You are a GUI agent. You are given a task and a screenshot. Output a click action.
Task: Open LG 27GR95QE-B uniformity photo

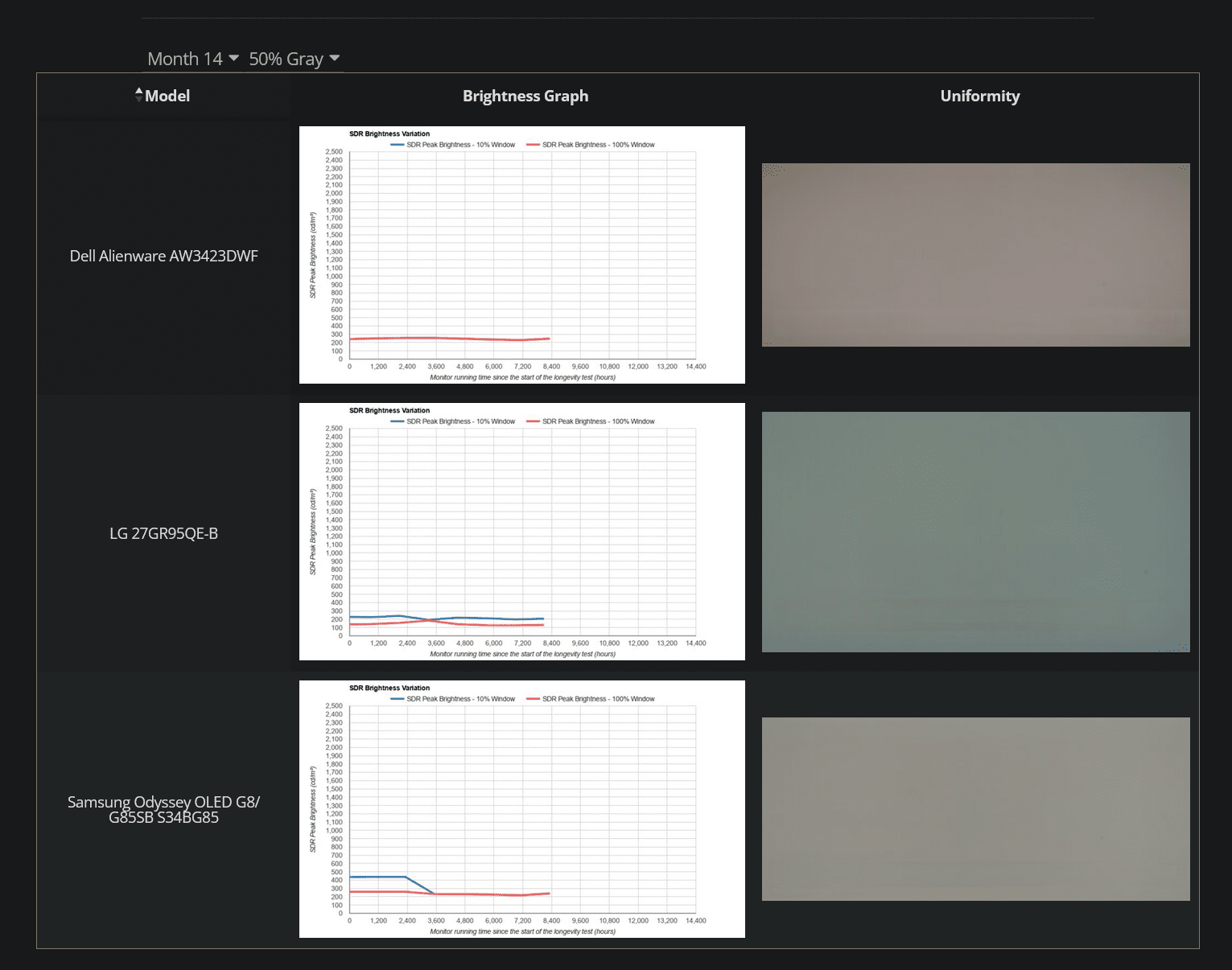tap(976, 532)
